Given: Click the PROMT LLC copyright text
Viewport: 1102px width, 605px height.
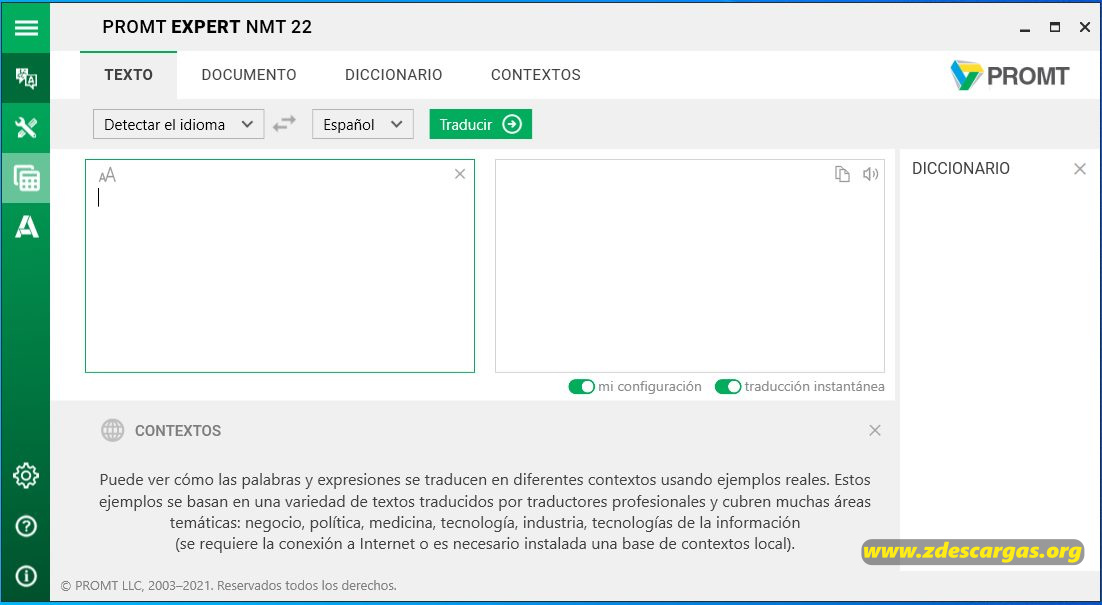Looking at the screenshot, I should pyautogui.click(x=228, y=585).
